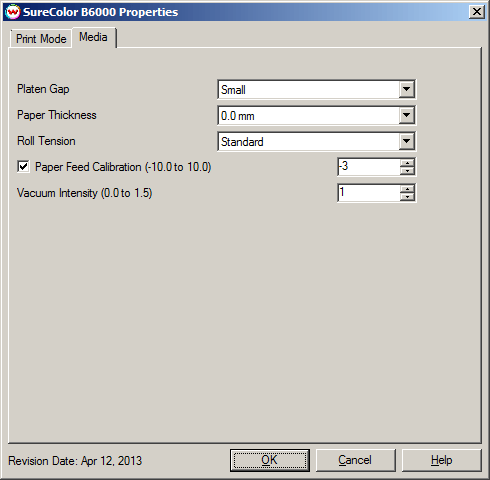The height and width of the screenshot is (480, 490).
Task: Uncheck the Paper Feed Calibration checkbox
Action: [23, 166]
